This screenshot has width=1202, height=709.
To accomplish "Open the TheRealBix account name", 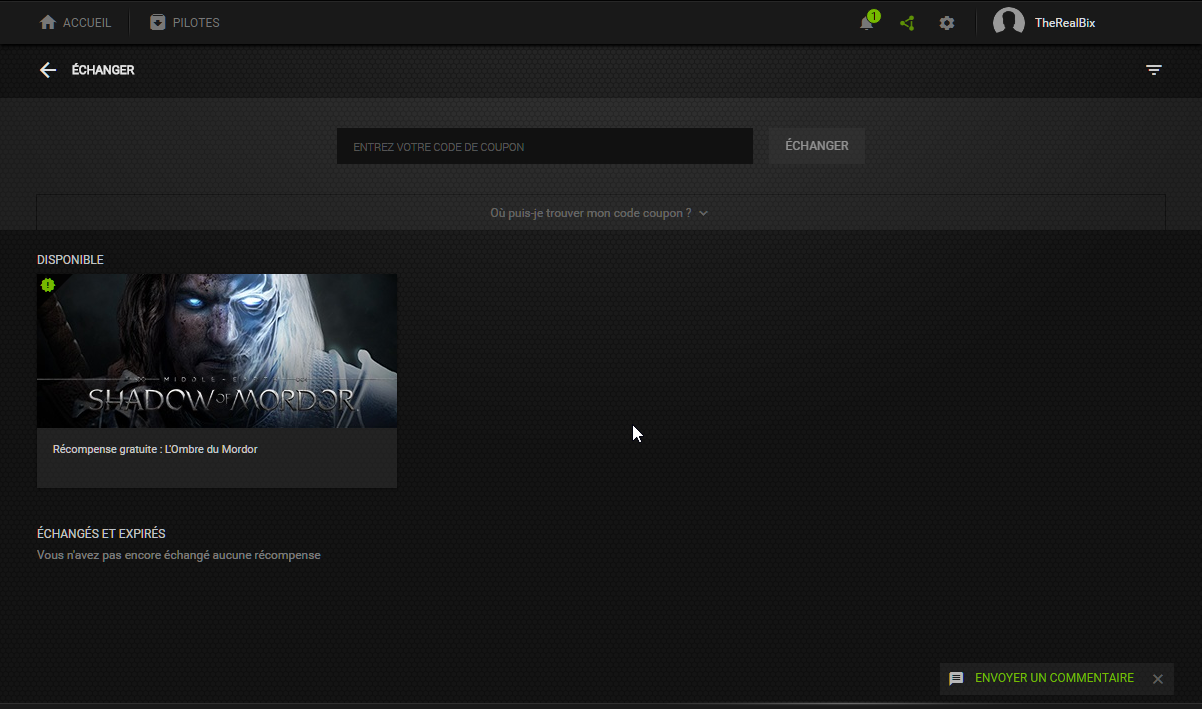I will click(1064, 23).
